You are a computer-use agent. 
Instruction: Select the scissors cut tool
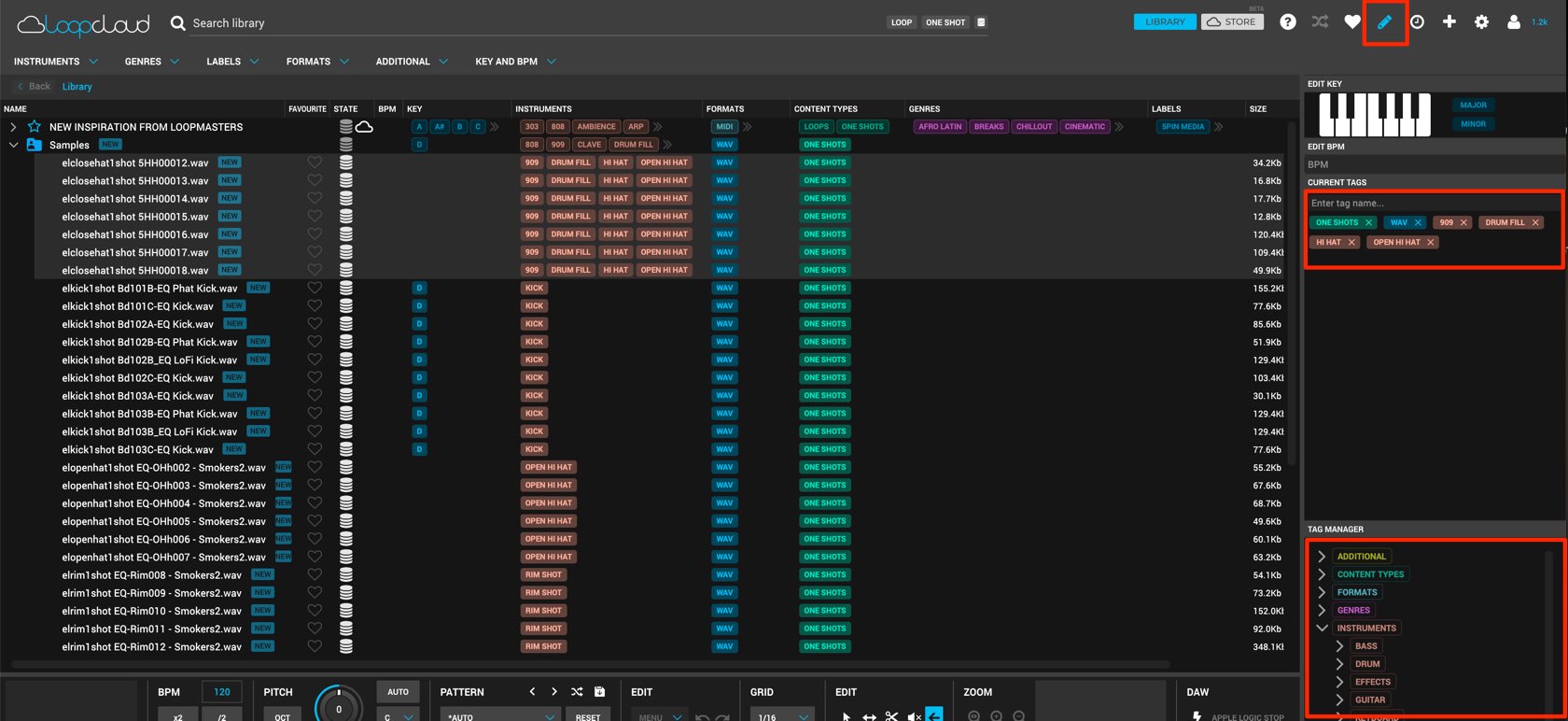click(x=891, y=716)
